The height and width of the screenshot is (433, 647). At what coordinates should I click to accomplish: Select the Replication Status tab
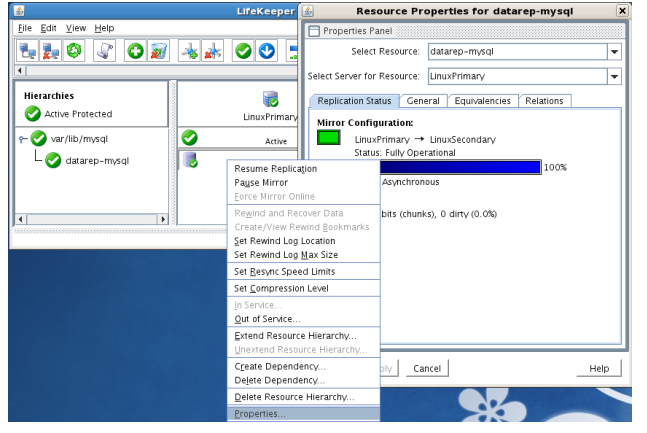[354, 101]
